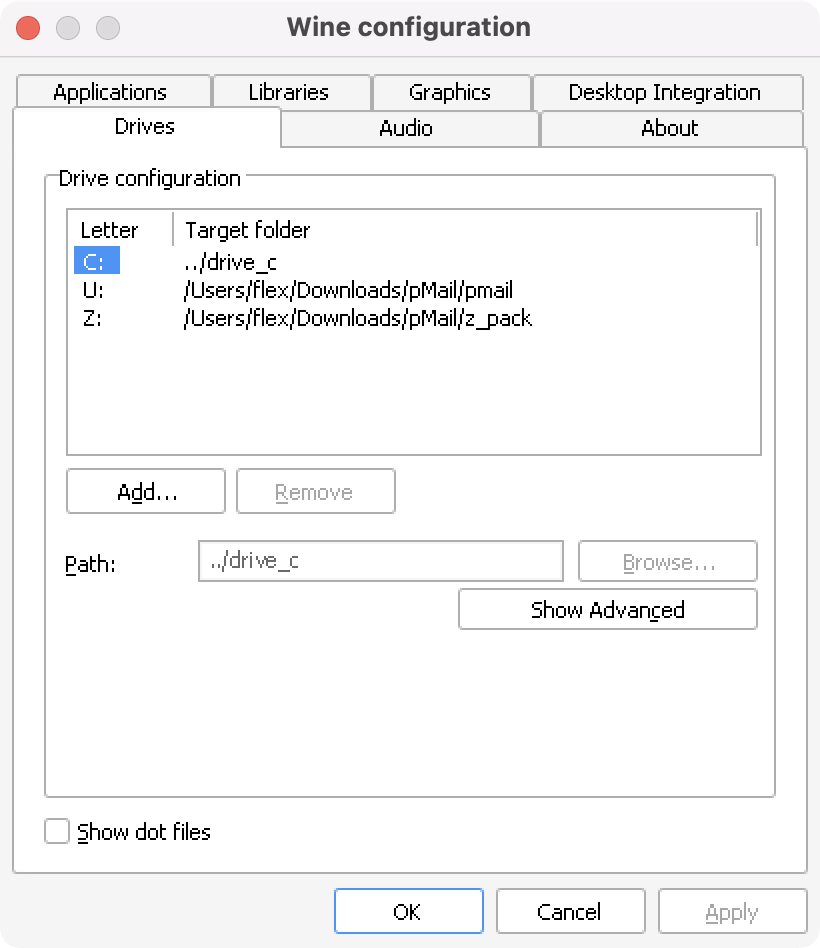This screenshot has width=820, height=948.
Task: Add a new drive with Add... button
Action: pyautogui.click(x=146, y=491)
